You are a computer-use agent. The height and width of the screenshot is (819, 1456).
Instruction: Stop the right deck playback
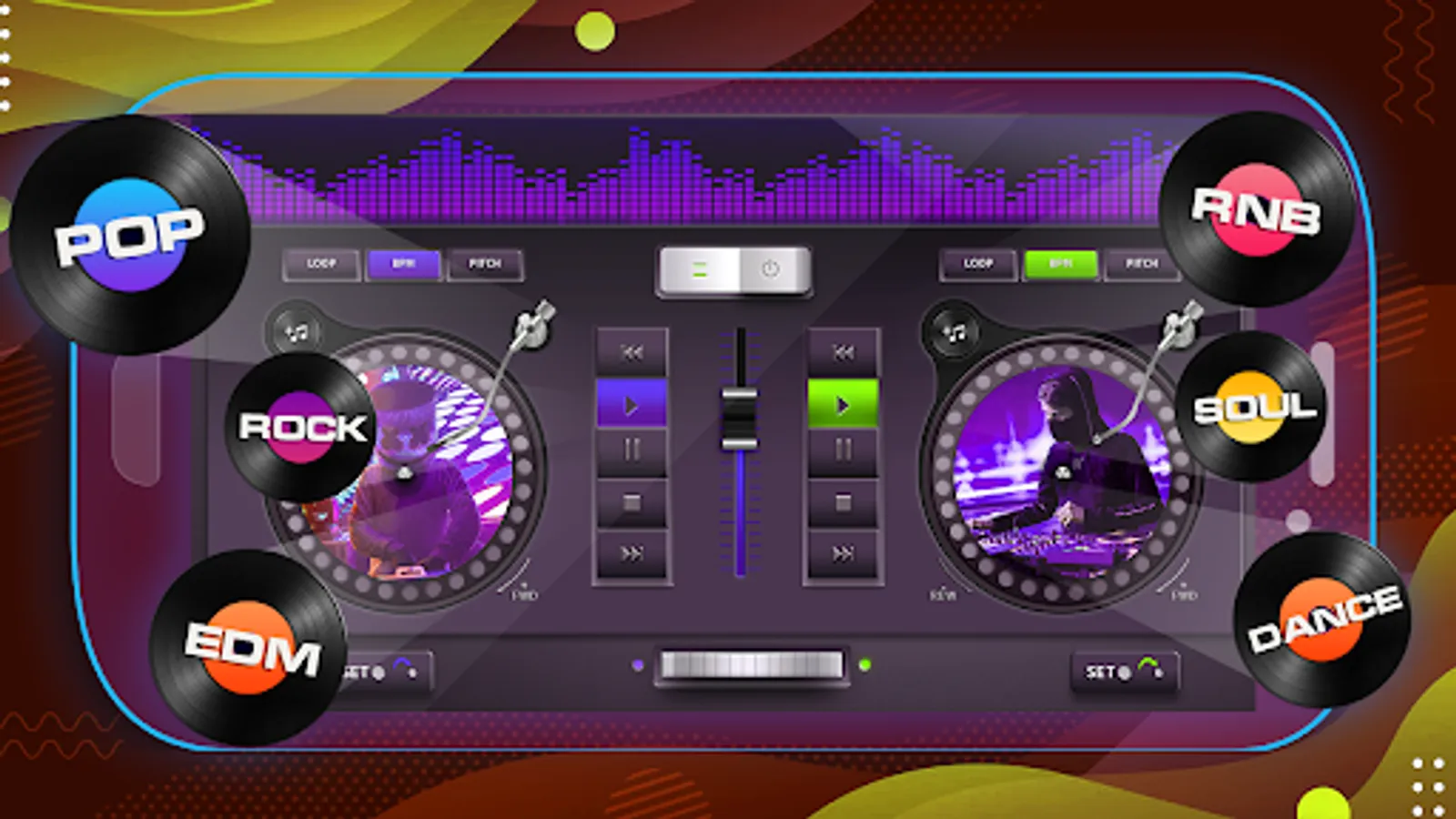click(x=844, y=502)
